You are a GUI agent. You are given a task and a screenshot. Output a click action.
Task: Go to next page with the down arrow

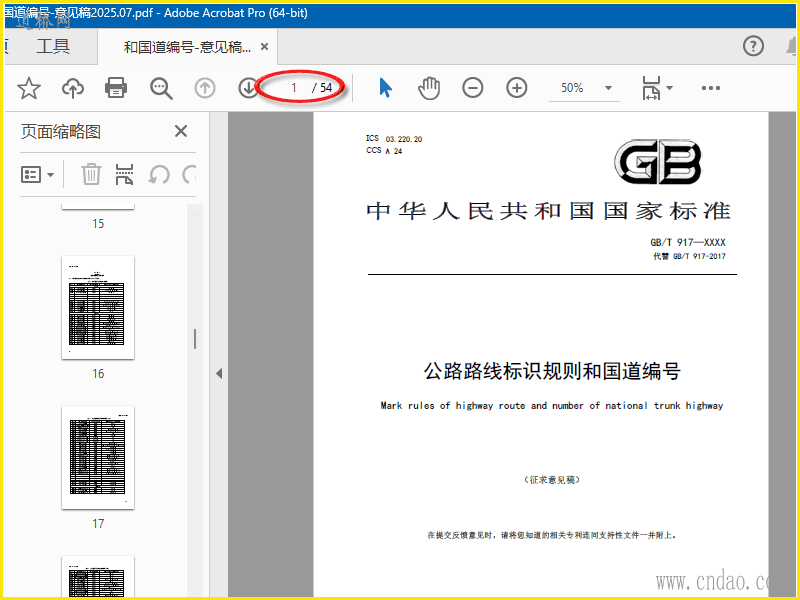(x=248, y=88)
